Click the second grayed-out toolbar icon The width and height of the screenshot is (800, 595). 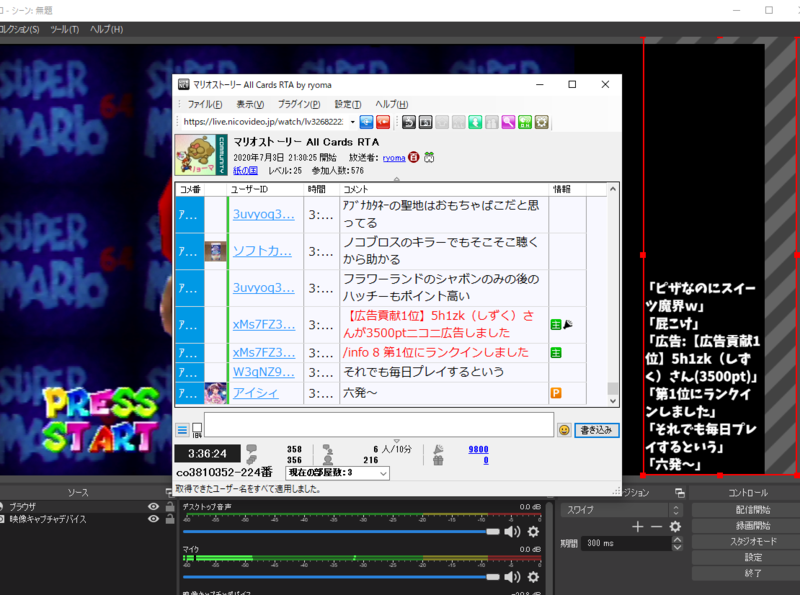coord(459,122)
